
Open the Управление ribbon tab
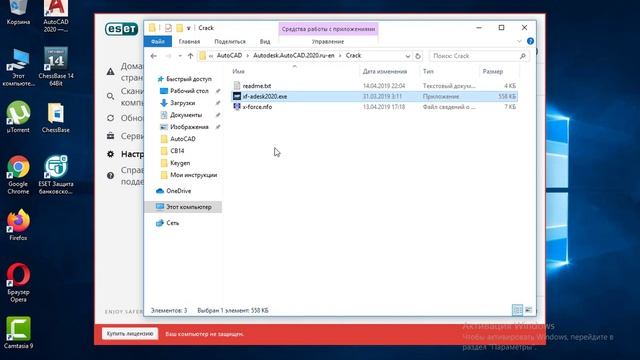328,41
